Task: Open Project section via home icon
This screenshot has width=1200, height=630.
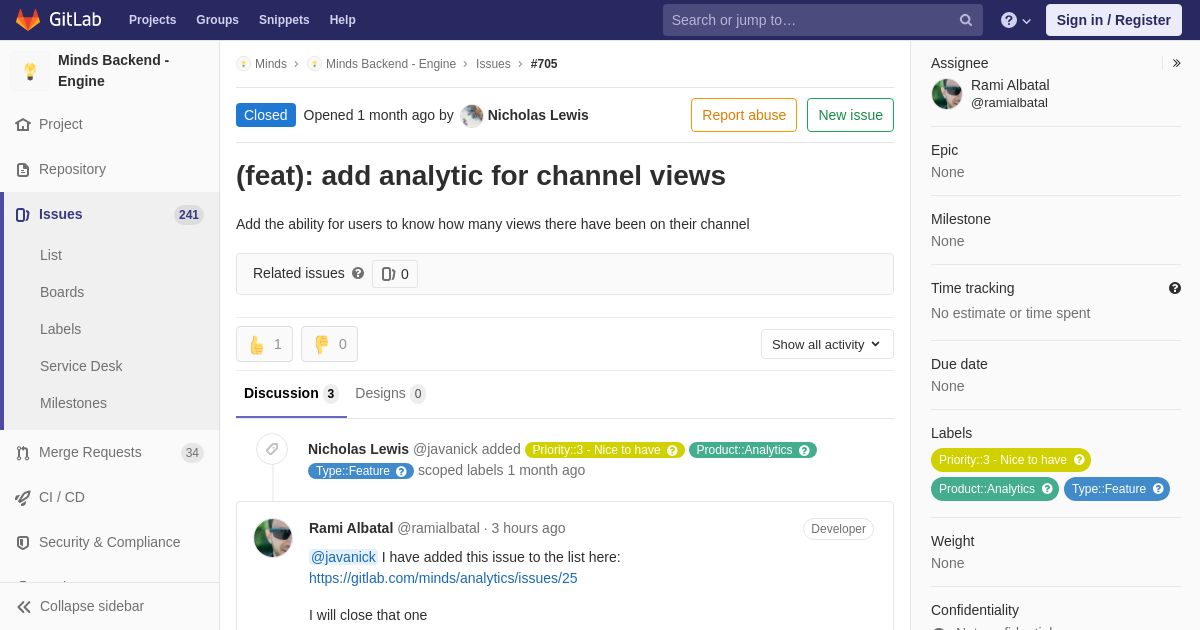Action: click(x=23, y=125)
